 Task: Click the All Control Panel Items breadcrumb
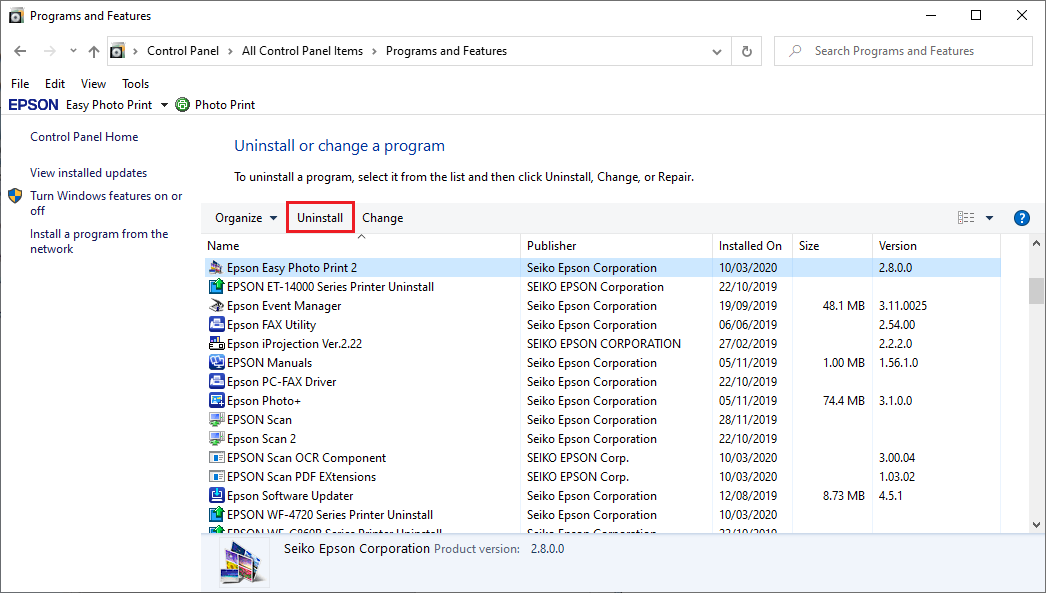(302, 51)
